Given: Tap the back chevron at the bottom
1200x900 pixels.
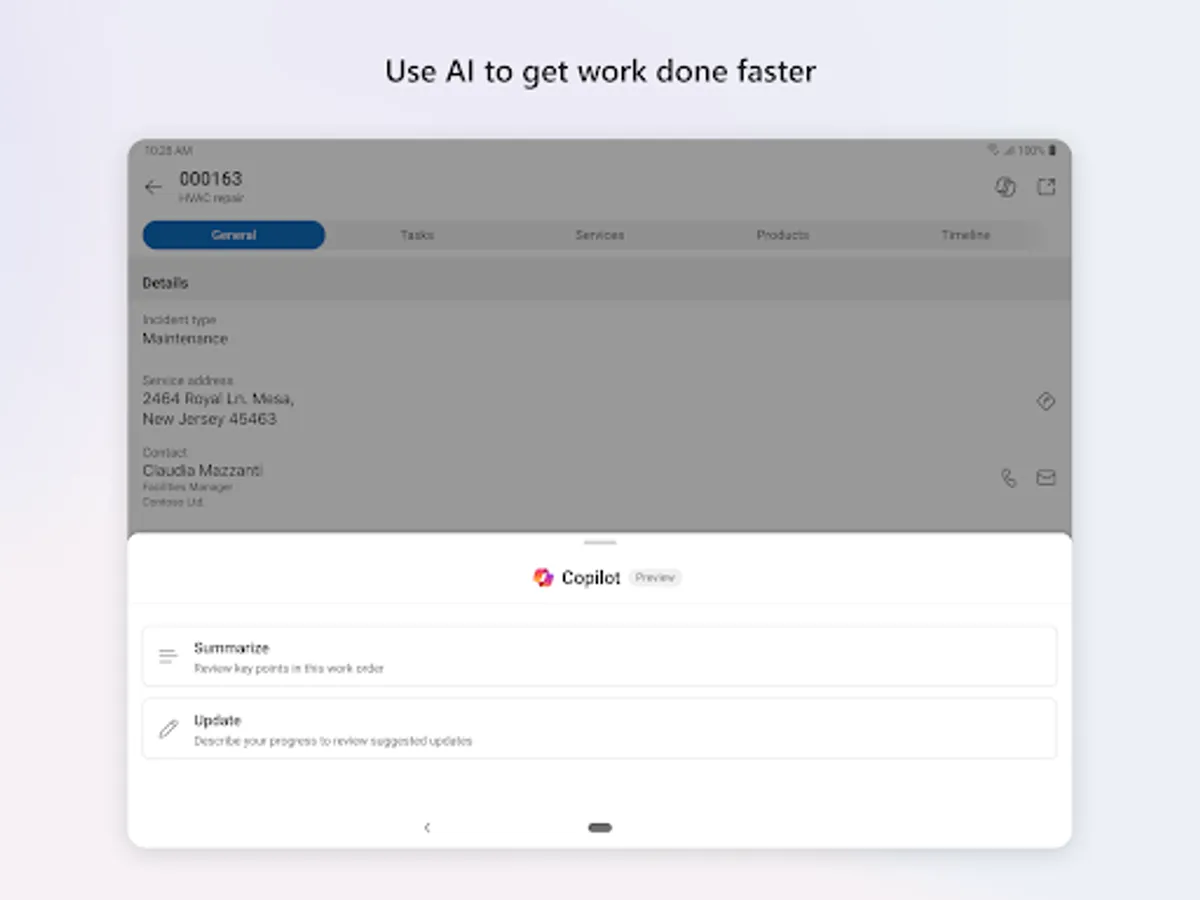Looking at the screenshot, I should (428, 827).
